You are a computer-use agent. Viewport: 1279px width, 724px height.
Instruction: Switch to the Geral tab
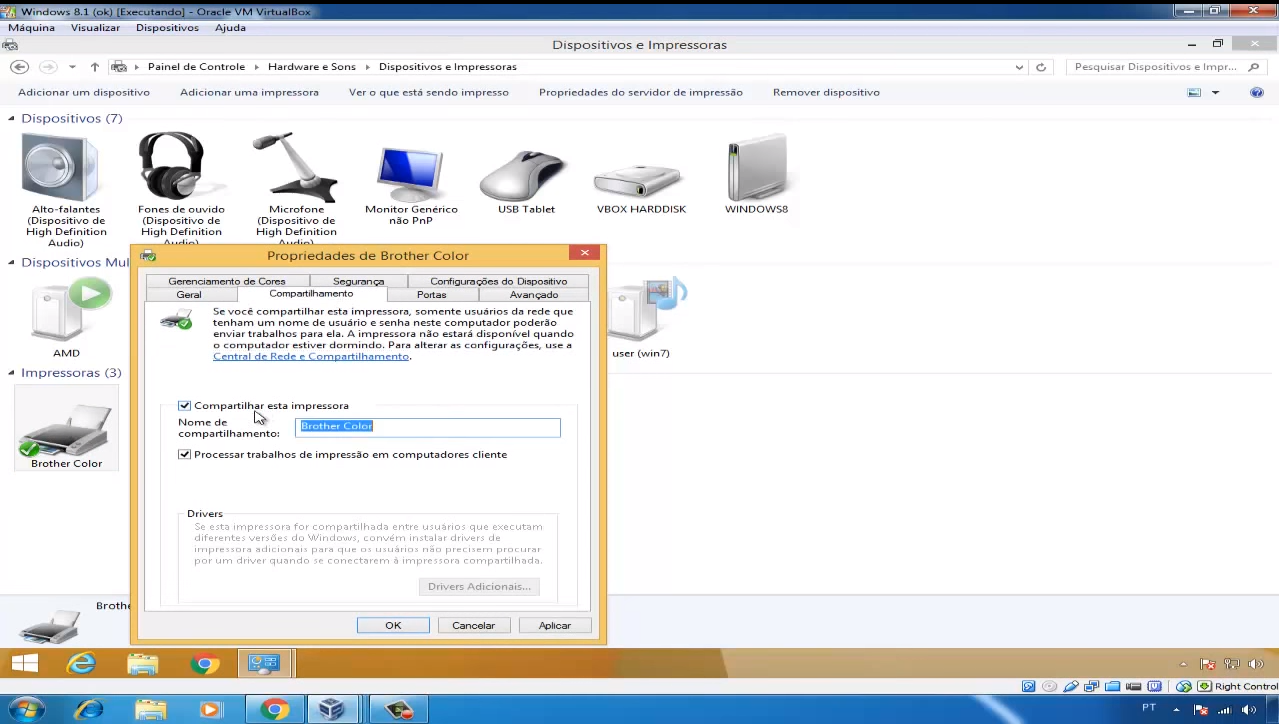[189, 295]
